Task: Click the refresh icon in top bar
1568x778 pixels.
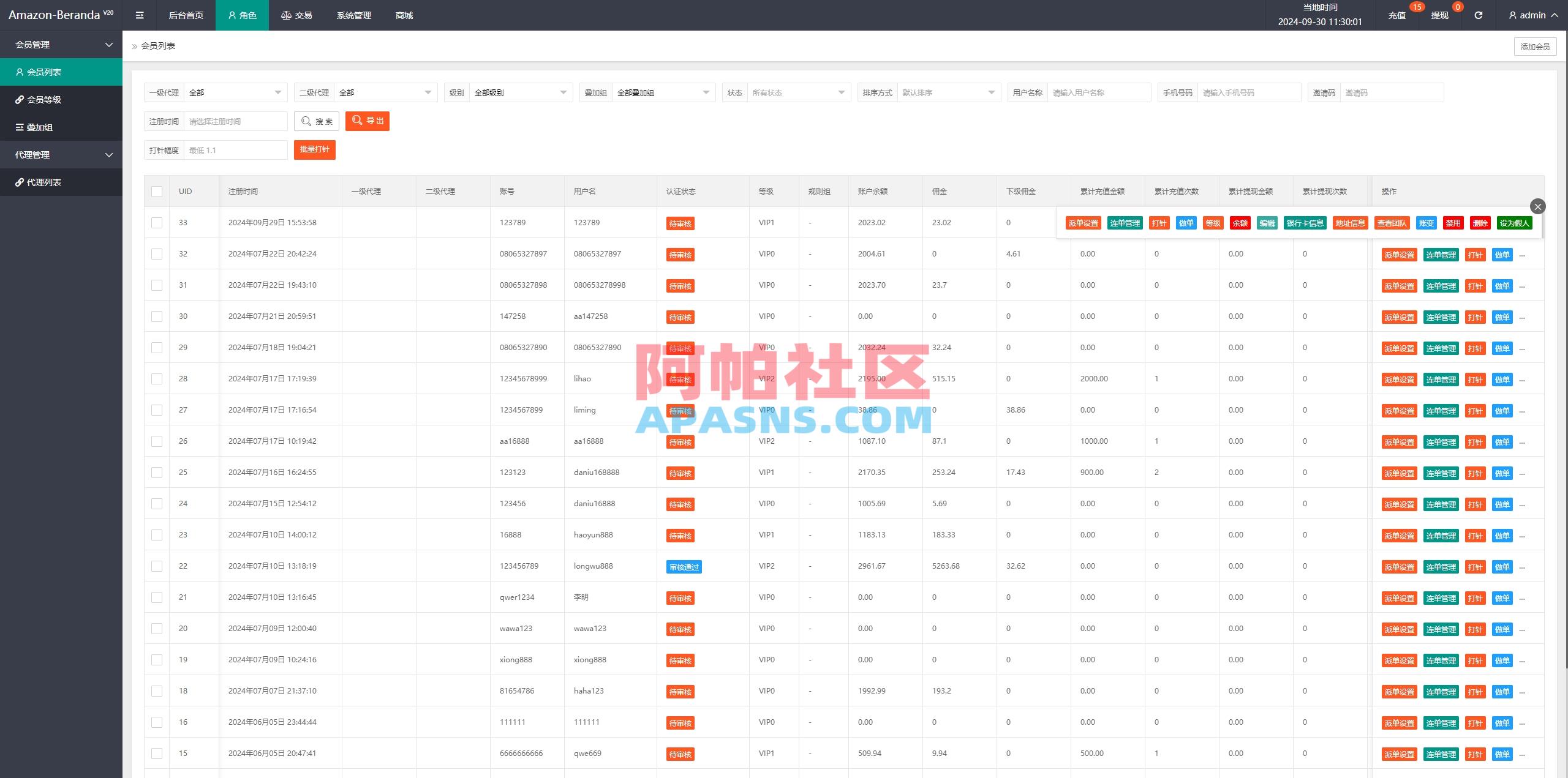Action: coord(1478,15)
